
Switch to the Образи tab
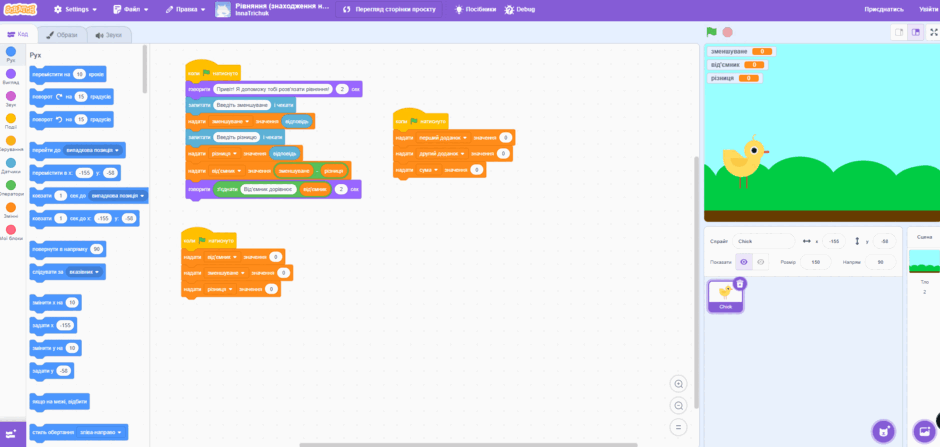tap(62, 35)
